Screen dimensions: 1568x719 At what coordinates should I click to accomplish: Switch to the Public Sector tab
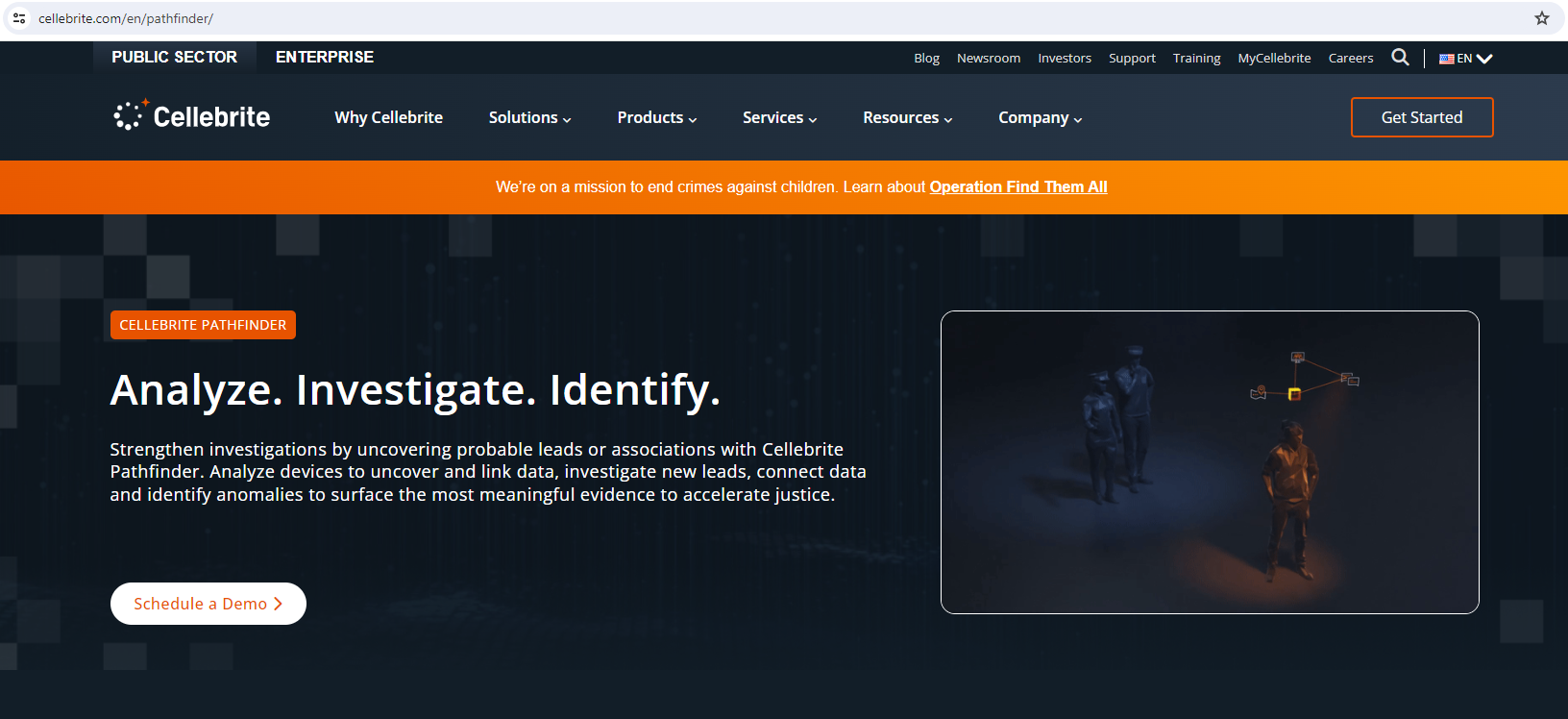point(175,57)
